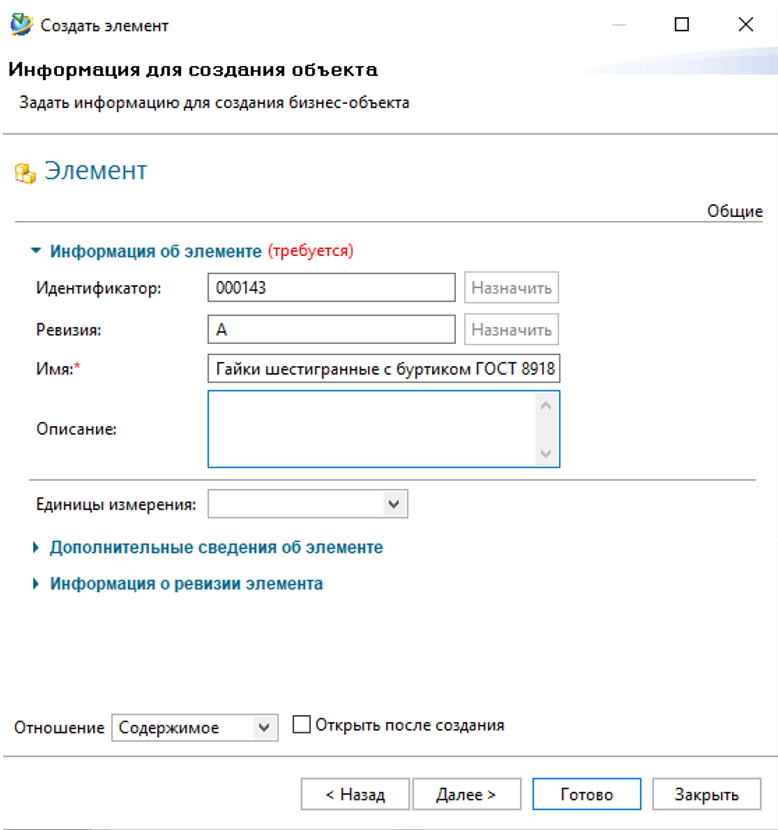Click inside the Описание text area
This screenshot has height=830, width=778.
(372, 429)
